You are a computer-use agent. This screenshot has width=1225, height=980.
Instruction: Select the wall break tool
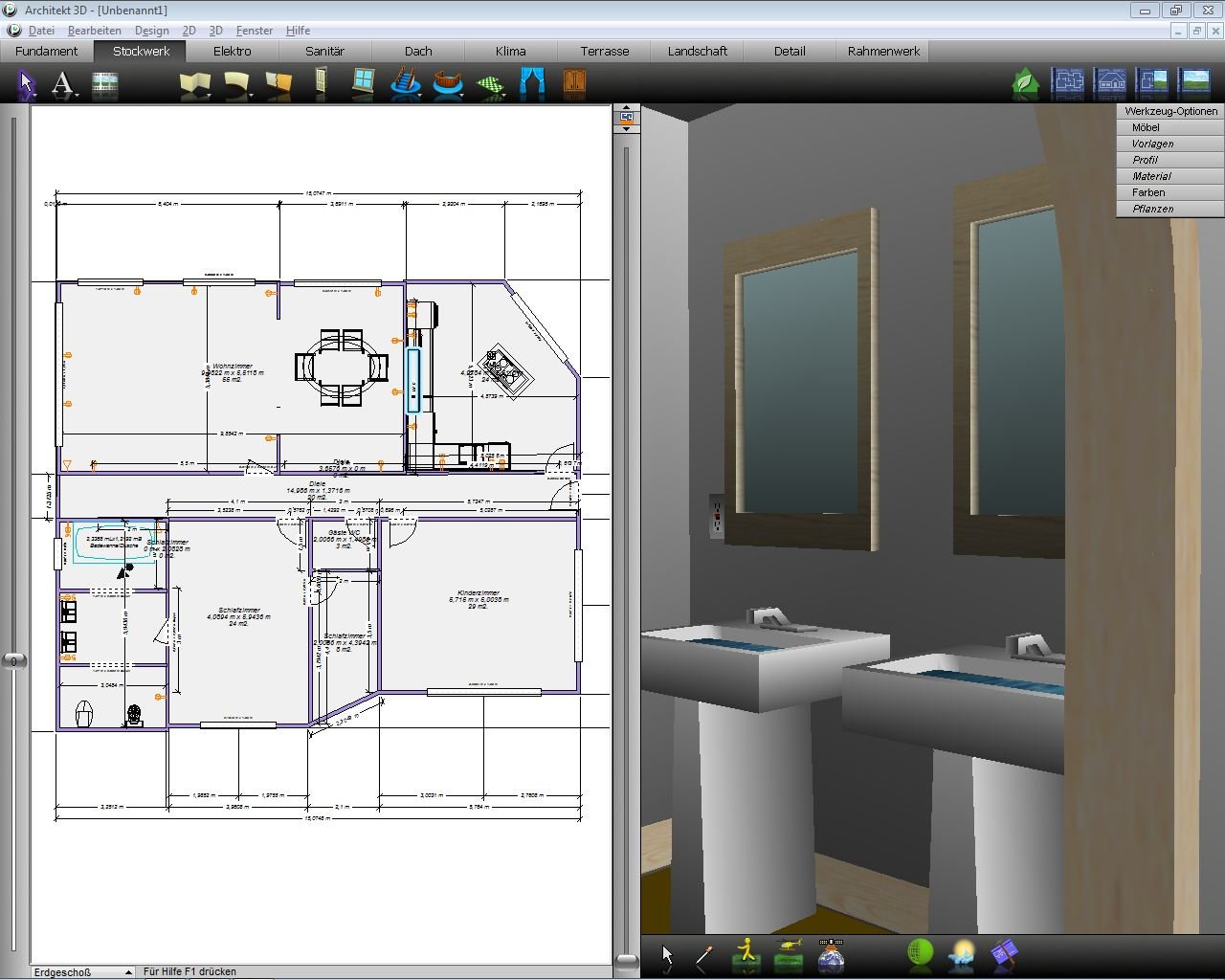point(278,84)
